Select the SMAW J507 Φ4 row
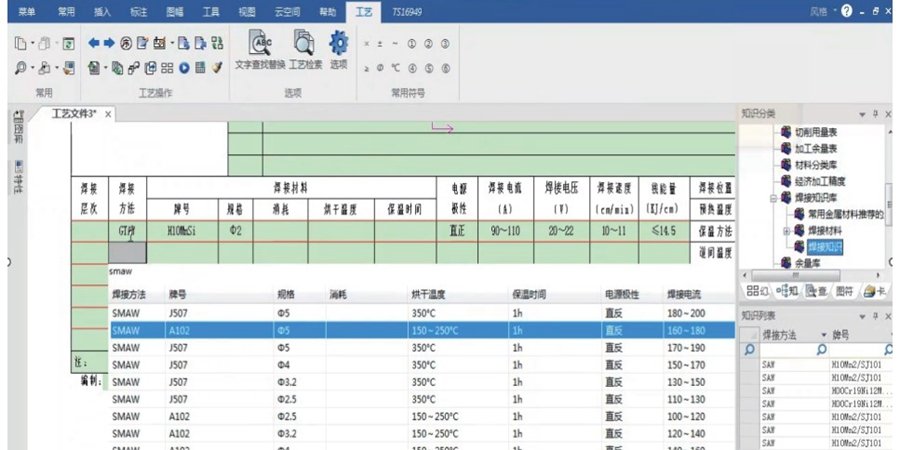Viewport: 900px width, 450px height. click(x=422, y=364)
